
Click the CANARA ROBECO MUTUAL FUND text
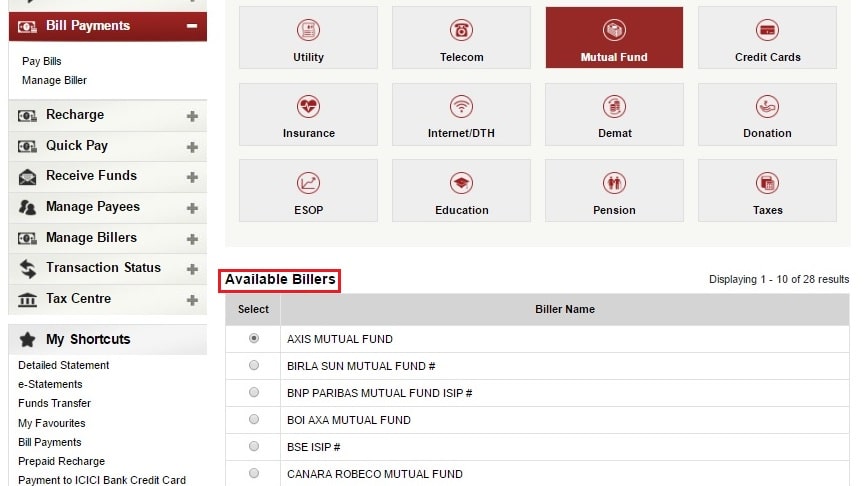[375, 474]
